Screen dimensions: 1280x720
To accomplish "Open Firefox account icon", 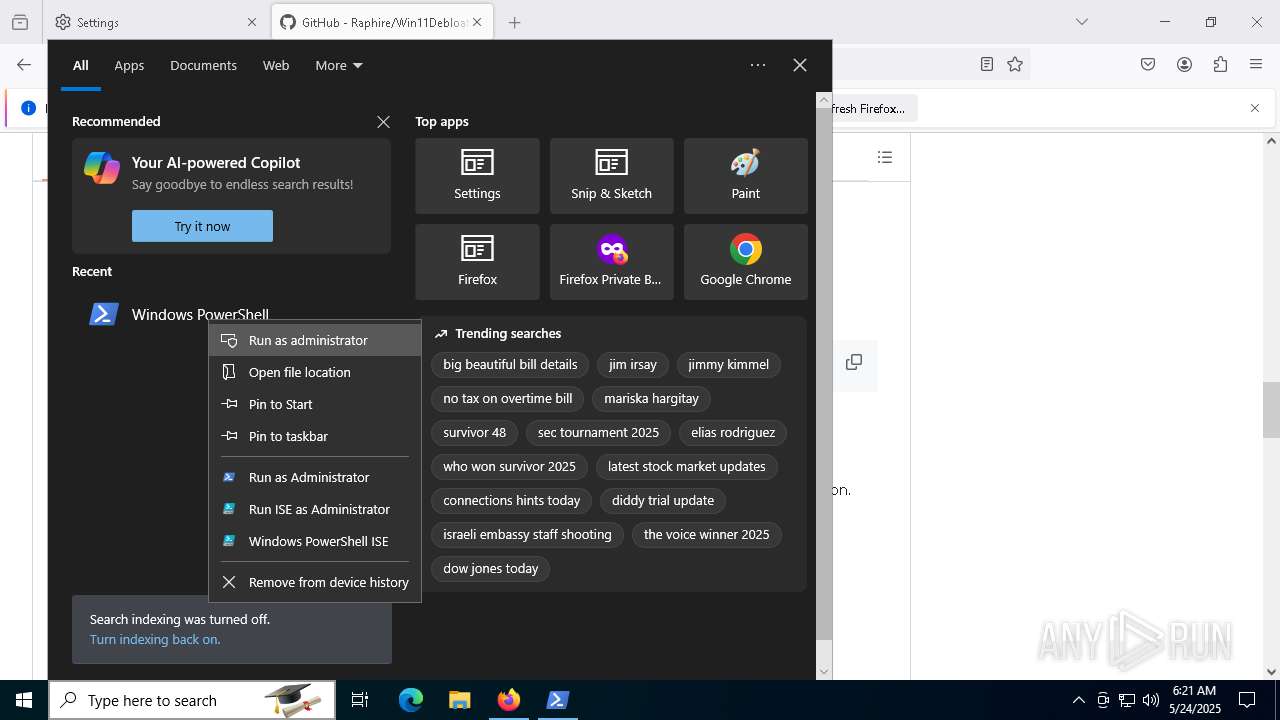I will [1184, 64].
